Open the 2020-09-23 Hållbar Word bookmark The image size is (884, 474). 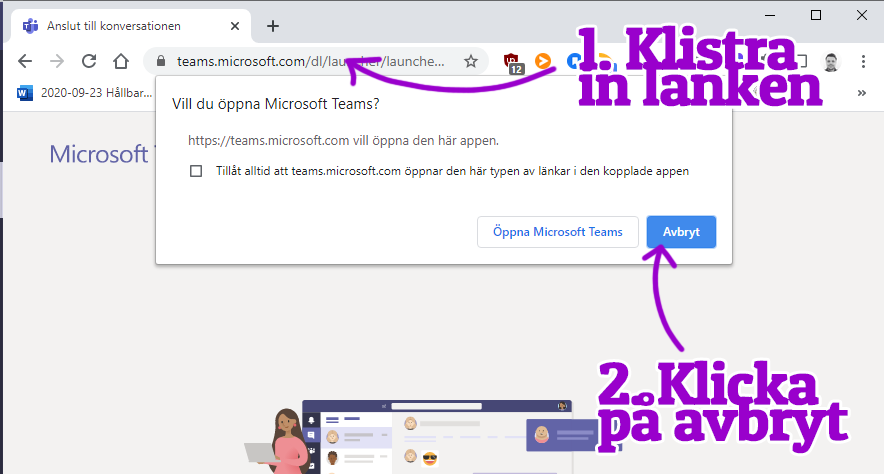(85, 93)
